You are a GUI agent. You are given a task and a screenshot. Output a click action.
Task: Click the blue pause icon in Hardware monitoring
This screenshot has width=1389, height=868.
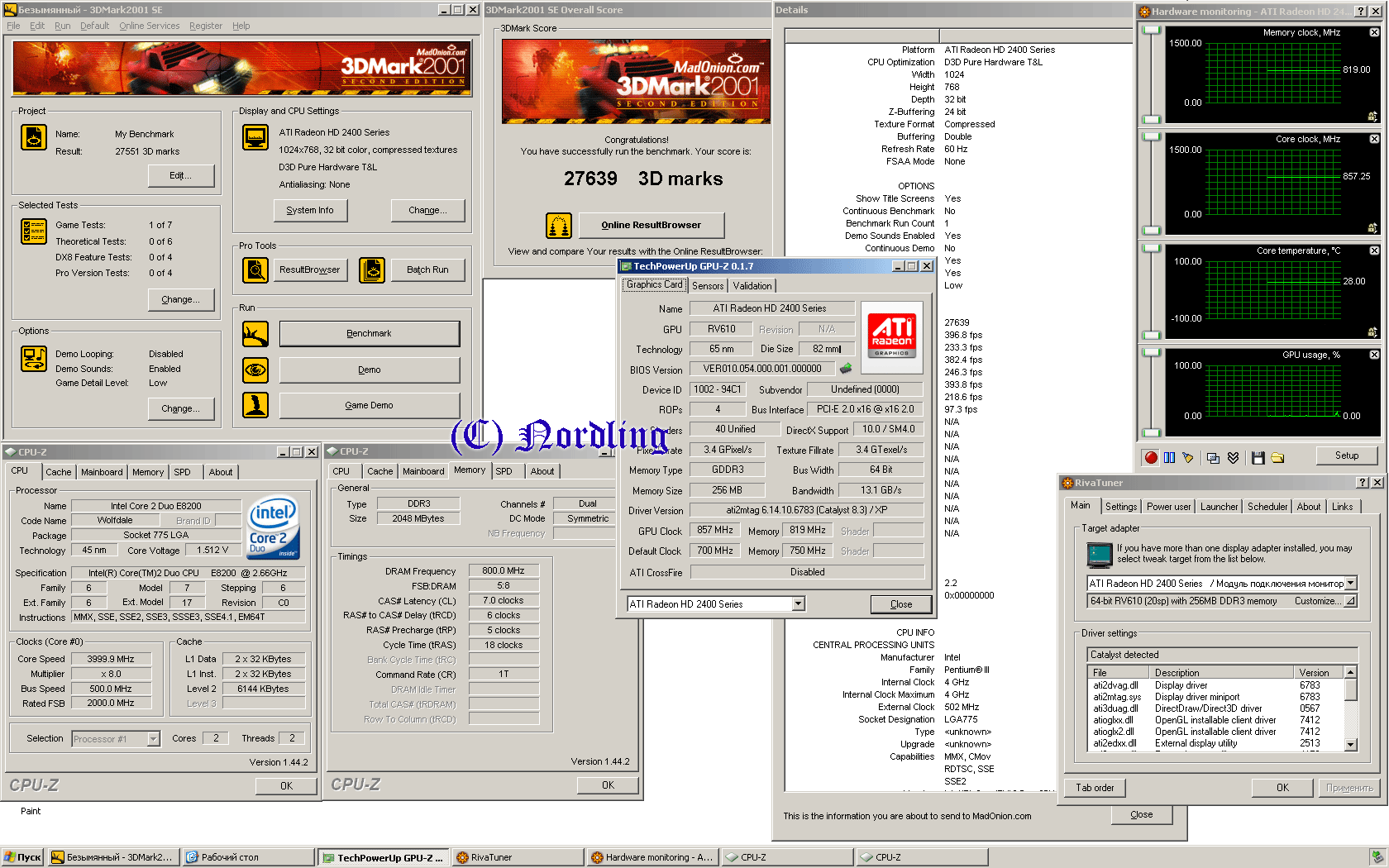(x=1169, y=457)
